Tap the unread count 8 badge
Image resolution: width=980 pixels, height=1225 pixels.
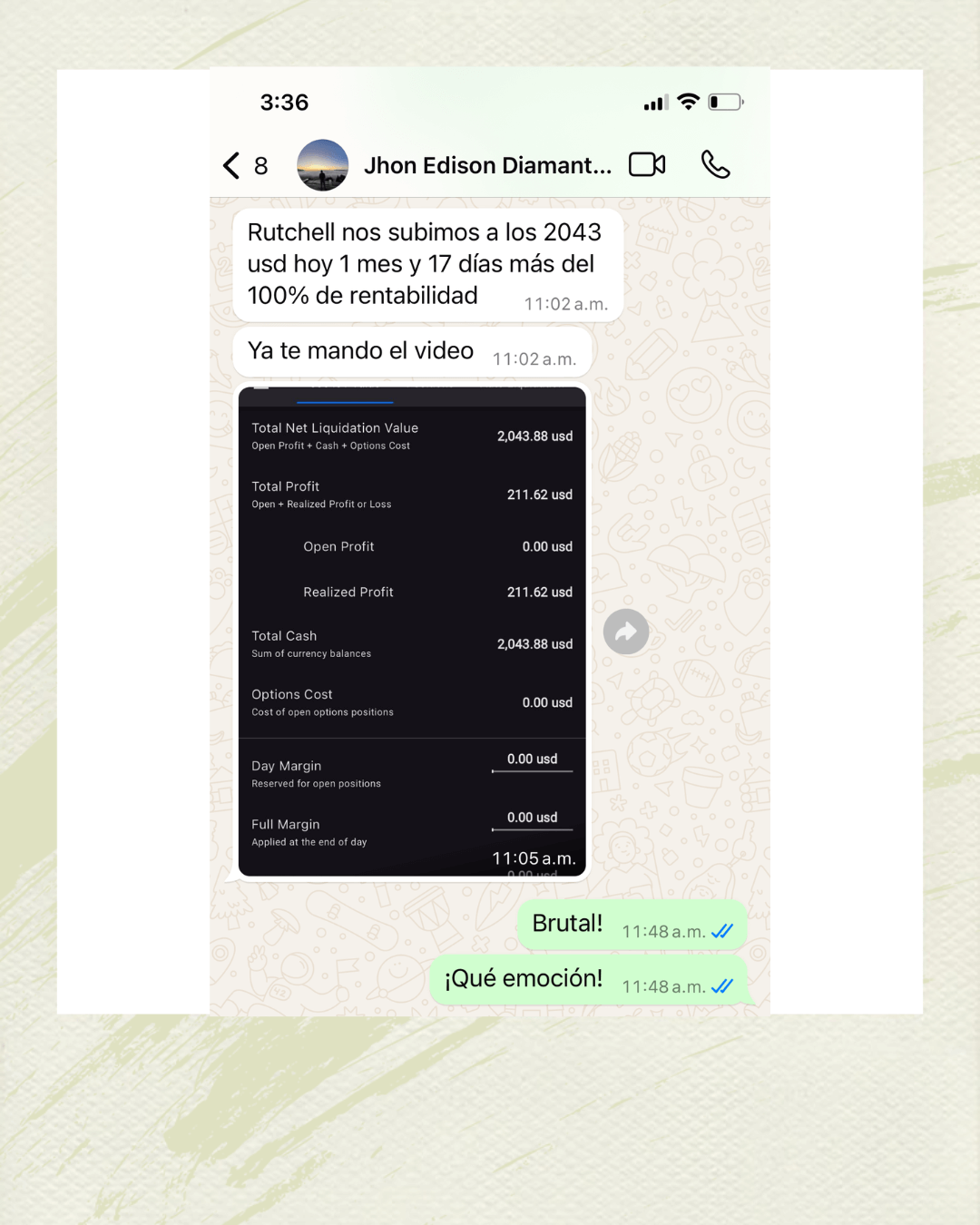(x=261, y=166)
